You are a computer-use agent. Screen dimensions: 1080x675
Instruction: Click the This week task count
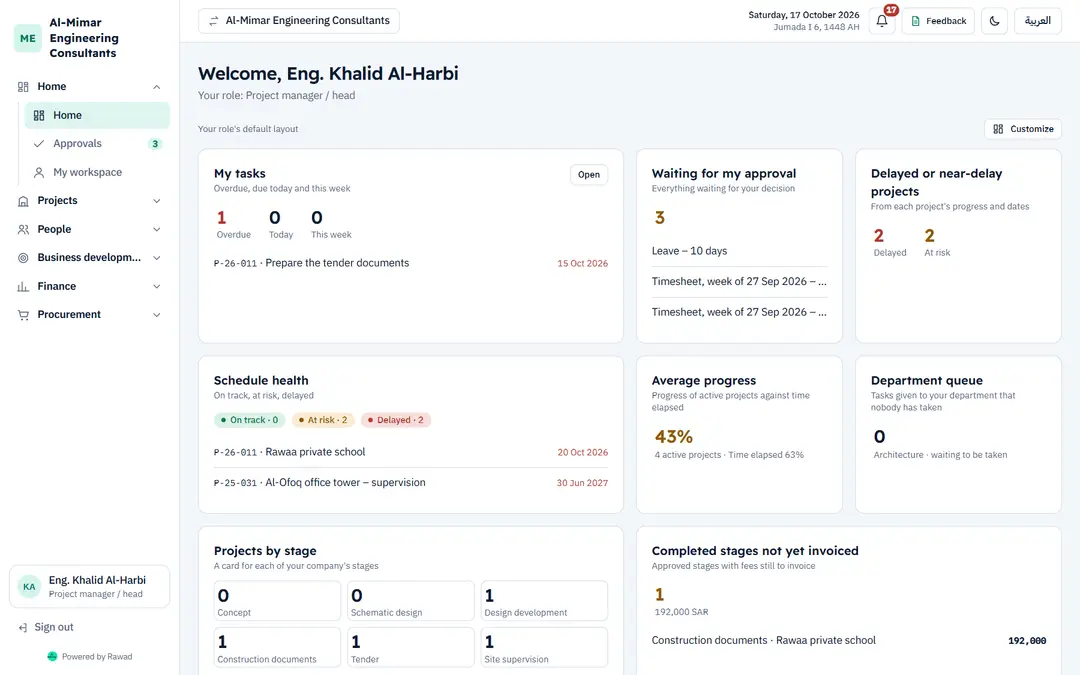[317, 218]
